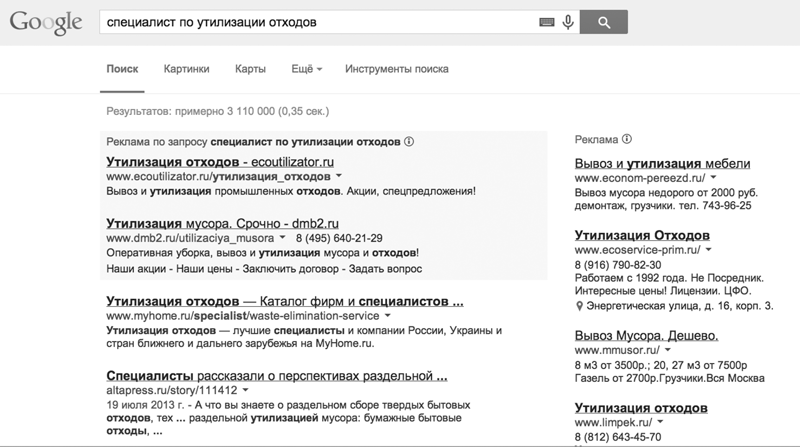Switch to the Картинки tab
This screenshot has width=800, height=447.
point(187,69)
